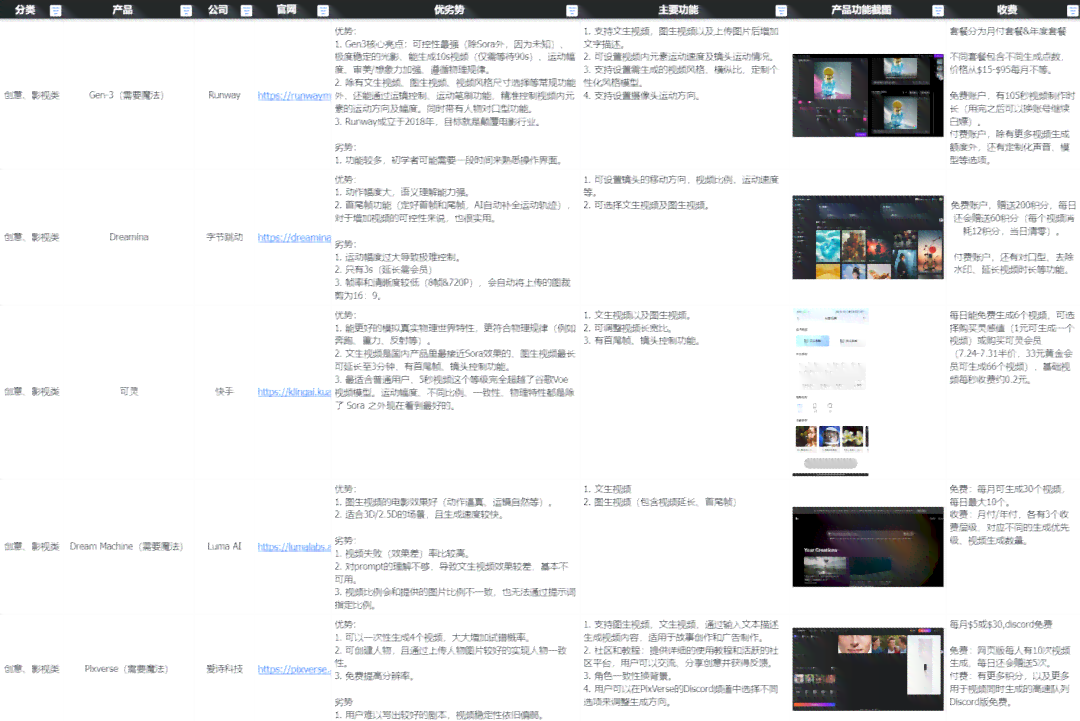Select the category cell in the Pixverse row
The image size is (1080, 721).
(x=32, y=669)
